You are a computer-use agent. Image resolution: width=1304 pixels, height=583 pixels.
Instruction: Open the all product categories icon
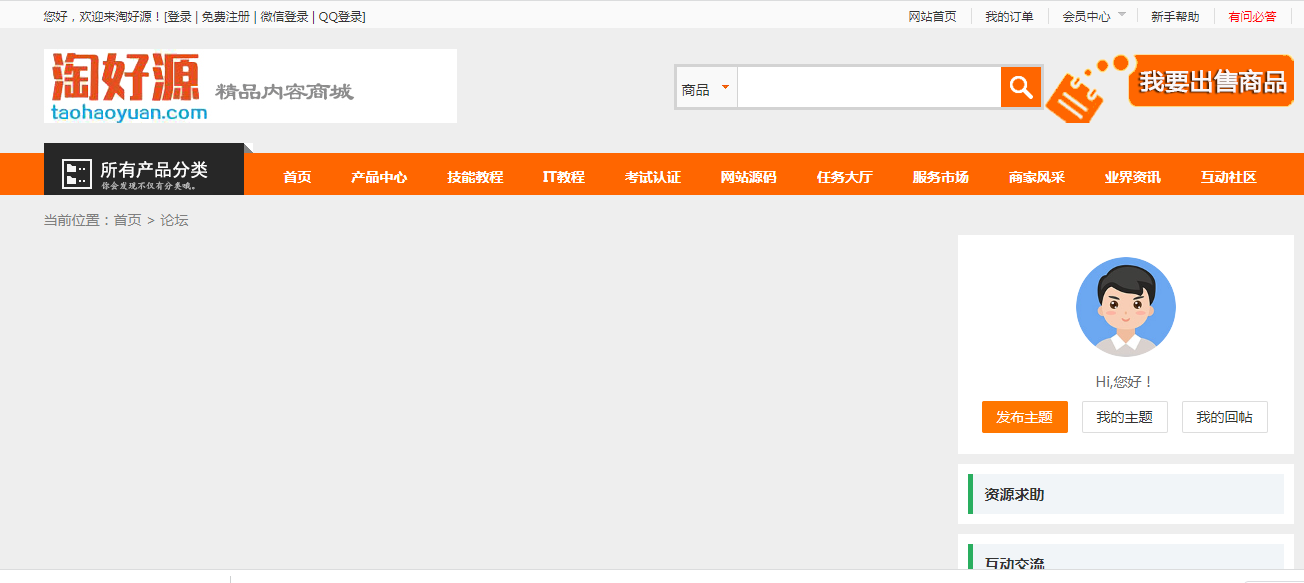tap(77, 174)
